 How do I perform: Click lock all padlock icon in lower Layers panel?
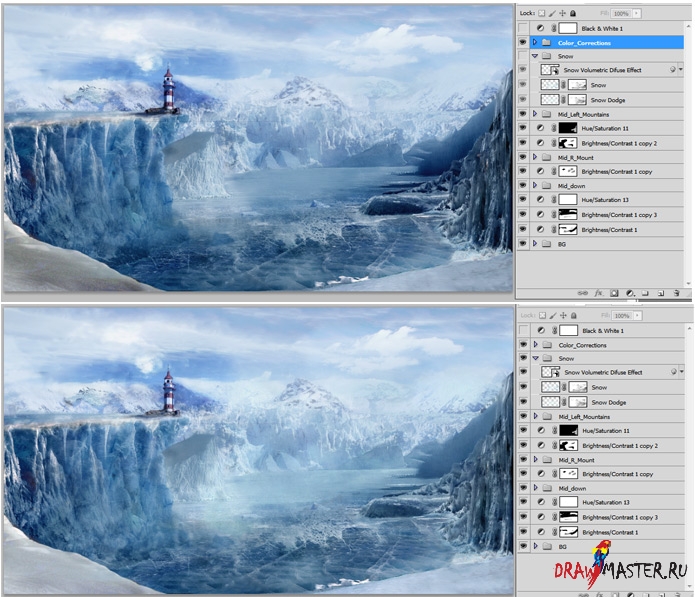(x=574, y=316)
